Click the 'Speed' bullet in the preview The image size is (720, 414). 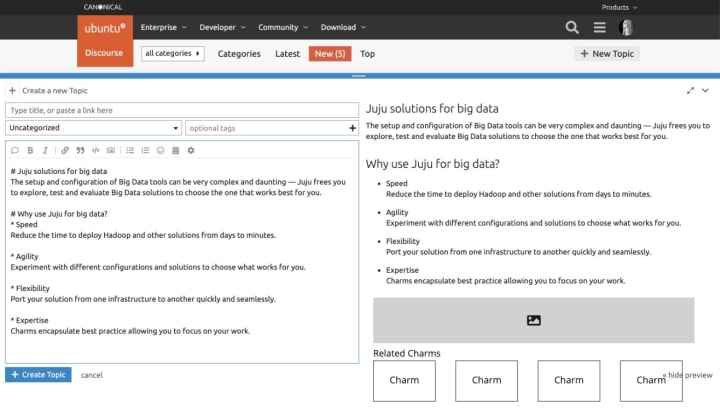click(x=397, y=183)
